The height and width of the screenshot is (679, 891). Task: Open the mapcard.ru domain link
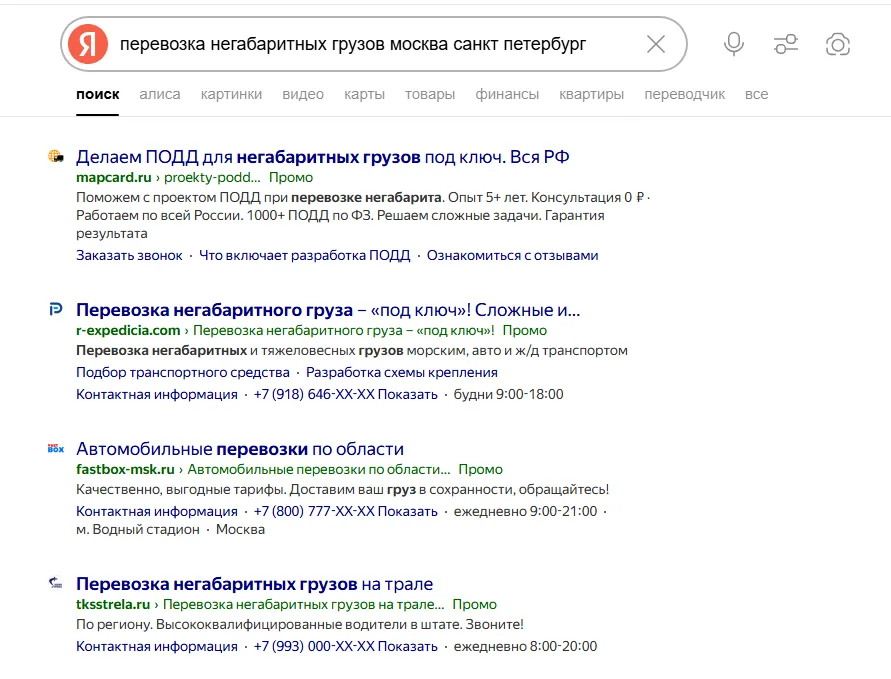tap(114, 177)
